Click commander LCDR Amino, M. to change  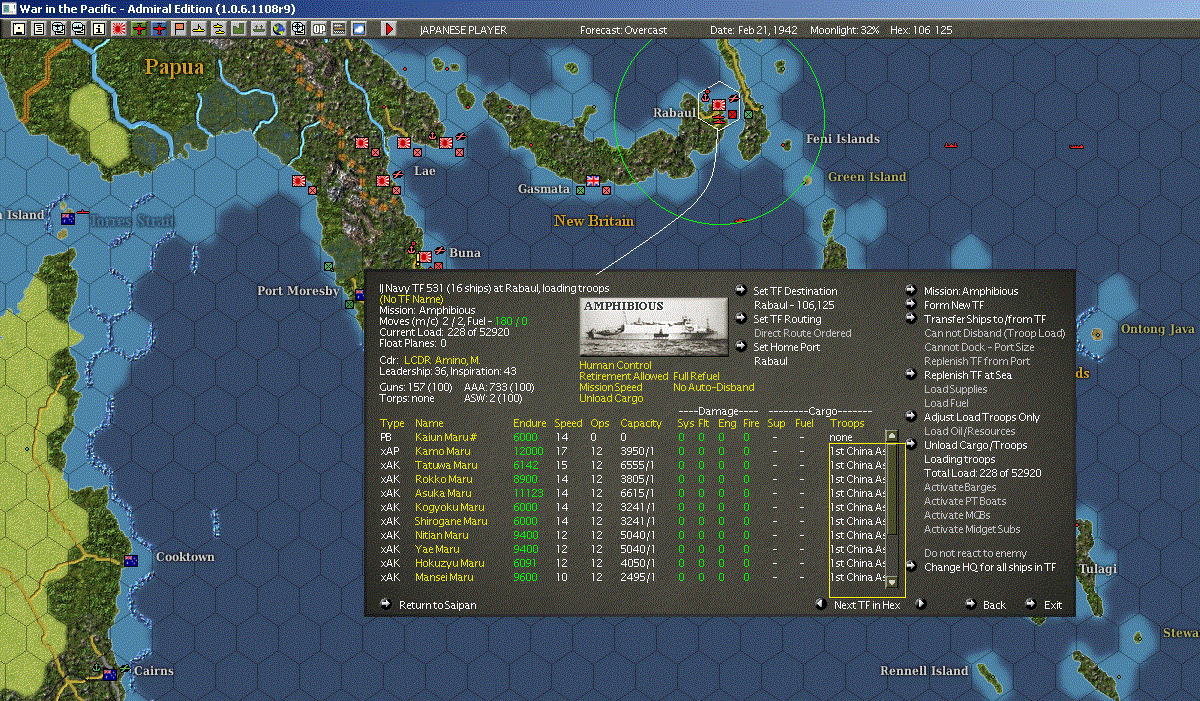[x=442, y=359]
